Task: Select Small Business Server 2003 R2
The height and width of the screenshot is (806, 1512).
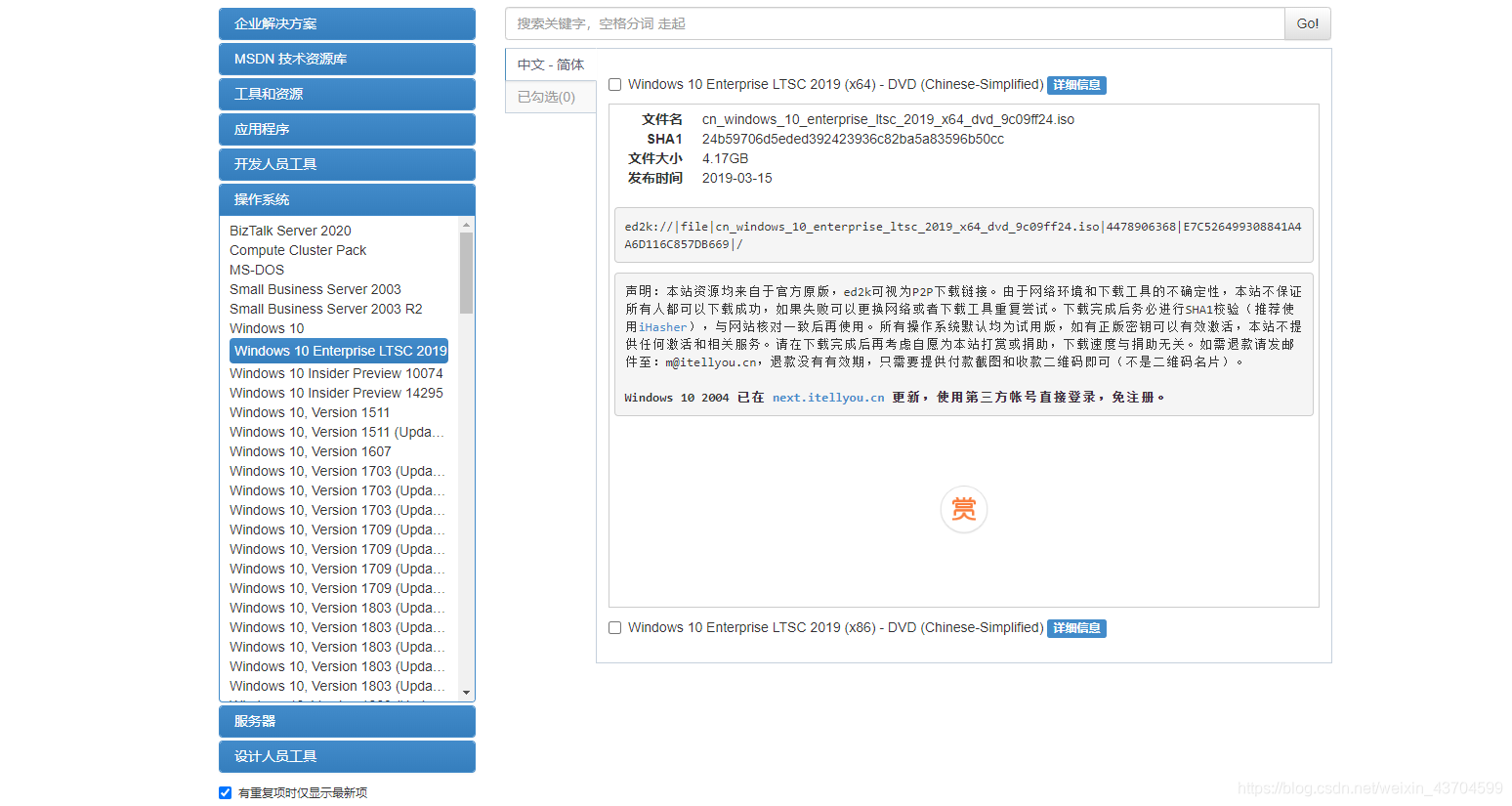Action: click(x=326, y=309)
